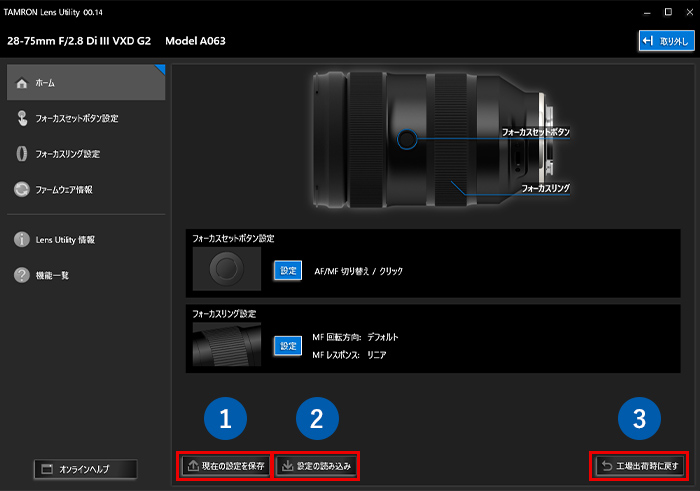The image size is (700, 491).
Task: Open フォーカスセットボタン設定 in the sidebar
Action: pos(77,118)
